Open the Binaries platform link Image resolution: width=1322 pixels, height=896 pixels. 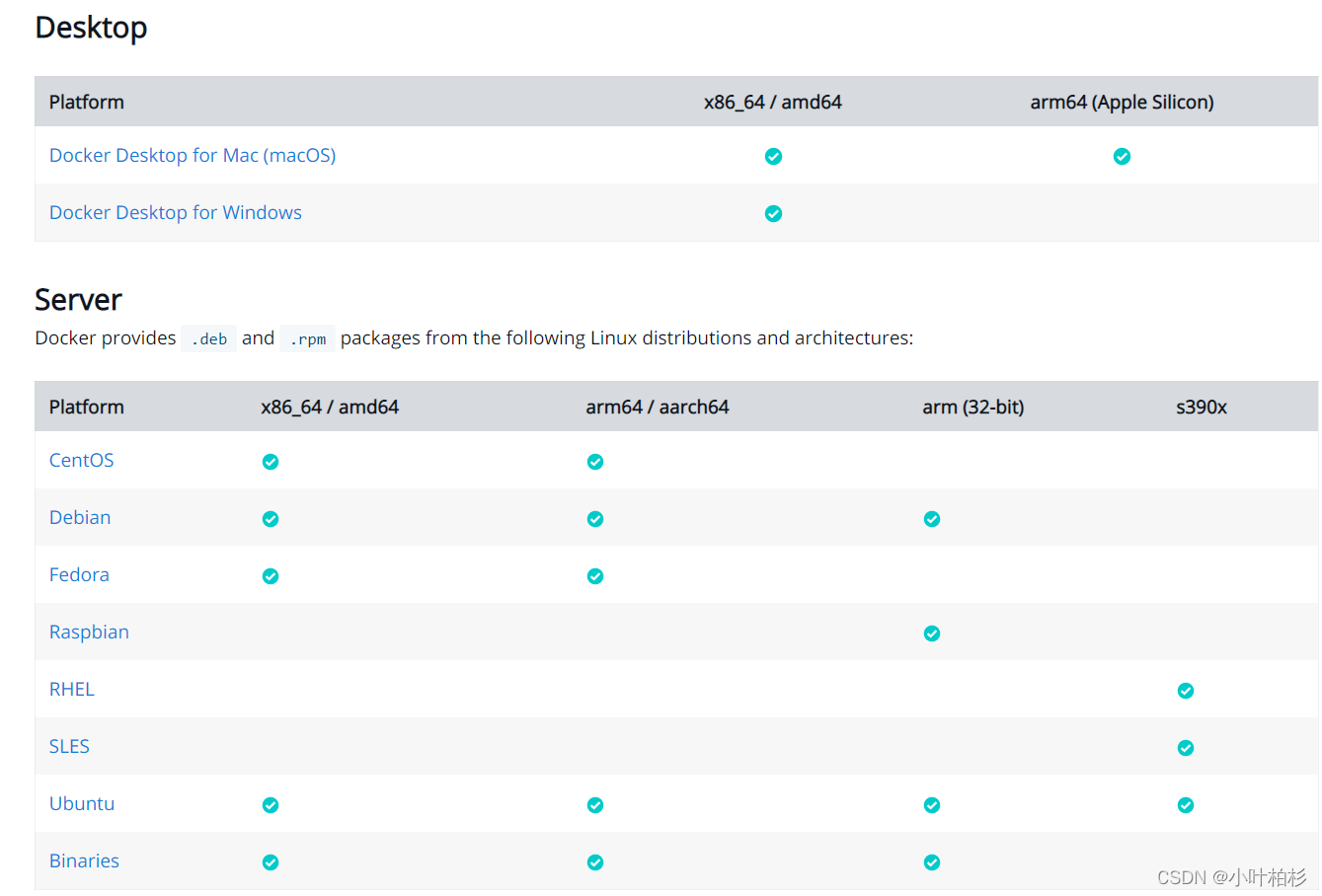pos(84,860)
